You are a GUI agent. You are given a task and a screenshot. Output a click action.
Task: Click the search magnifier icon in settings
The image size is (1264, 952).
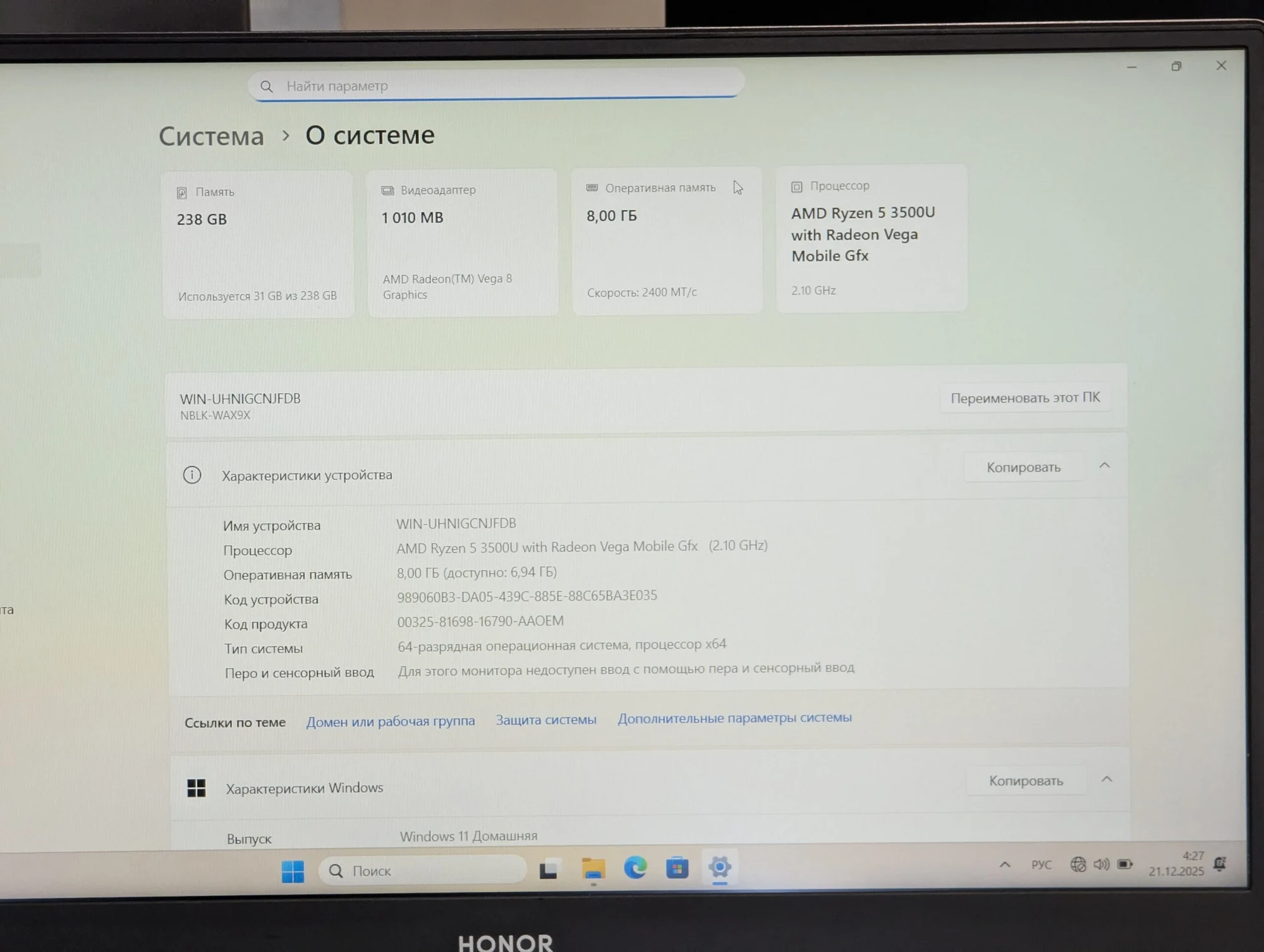tap(267, 87)
